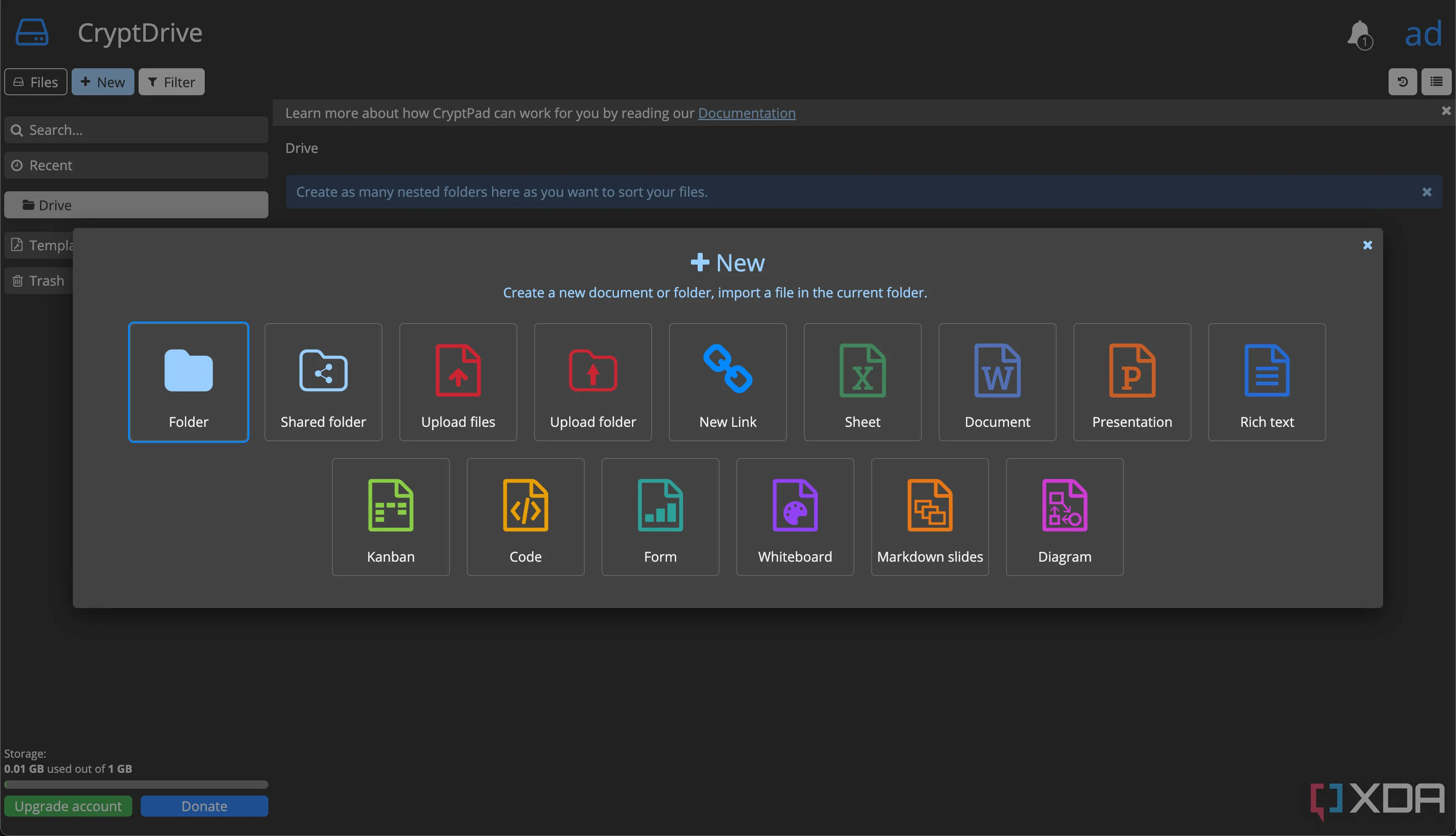Switch to list view mode
This screenshot has width=1456, height=836.
(1437, 81)
